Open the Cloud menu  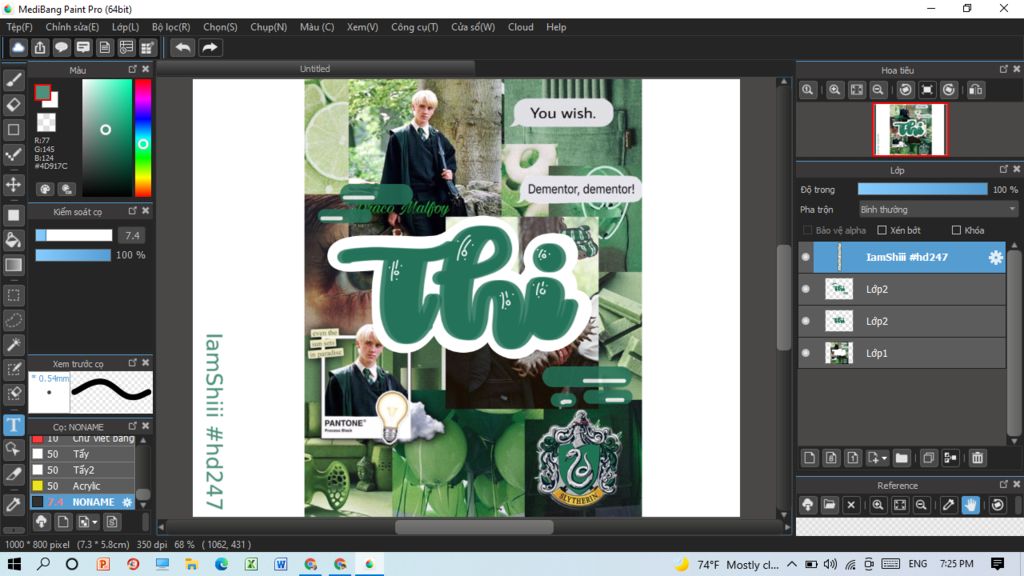[520, 27]
